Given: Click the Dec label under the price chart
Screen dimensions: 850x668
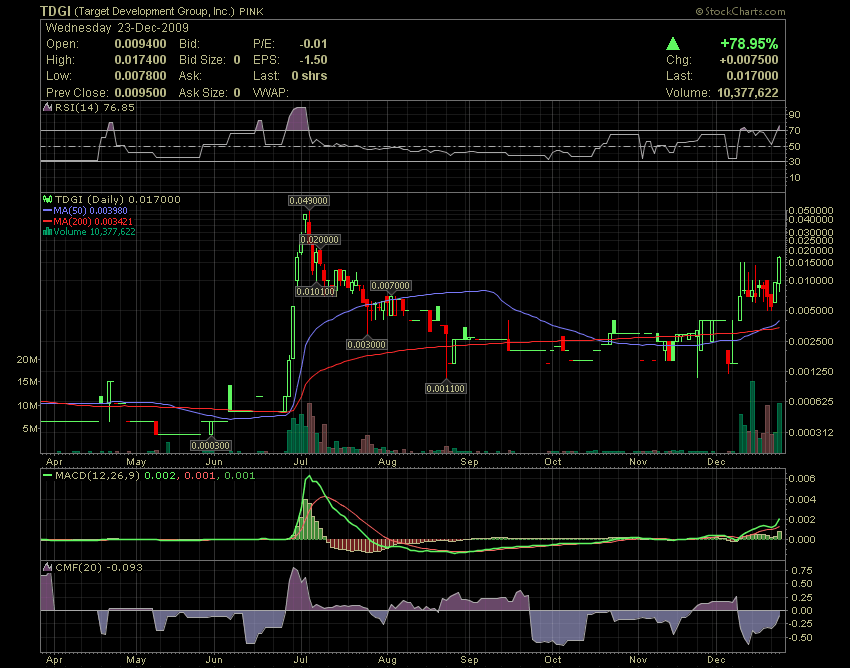Looking at the screenshot, I should point(716,462).
